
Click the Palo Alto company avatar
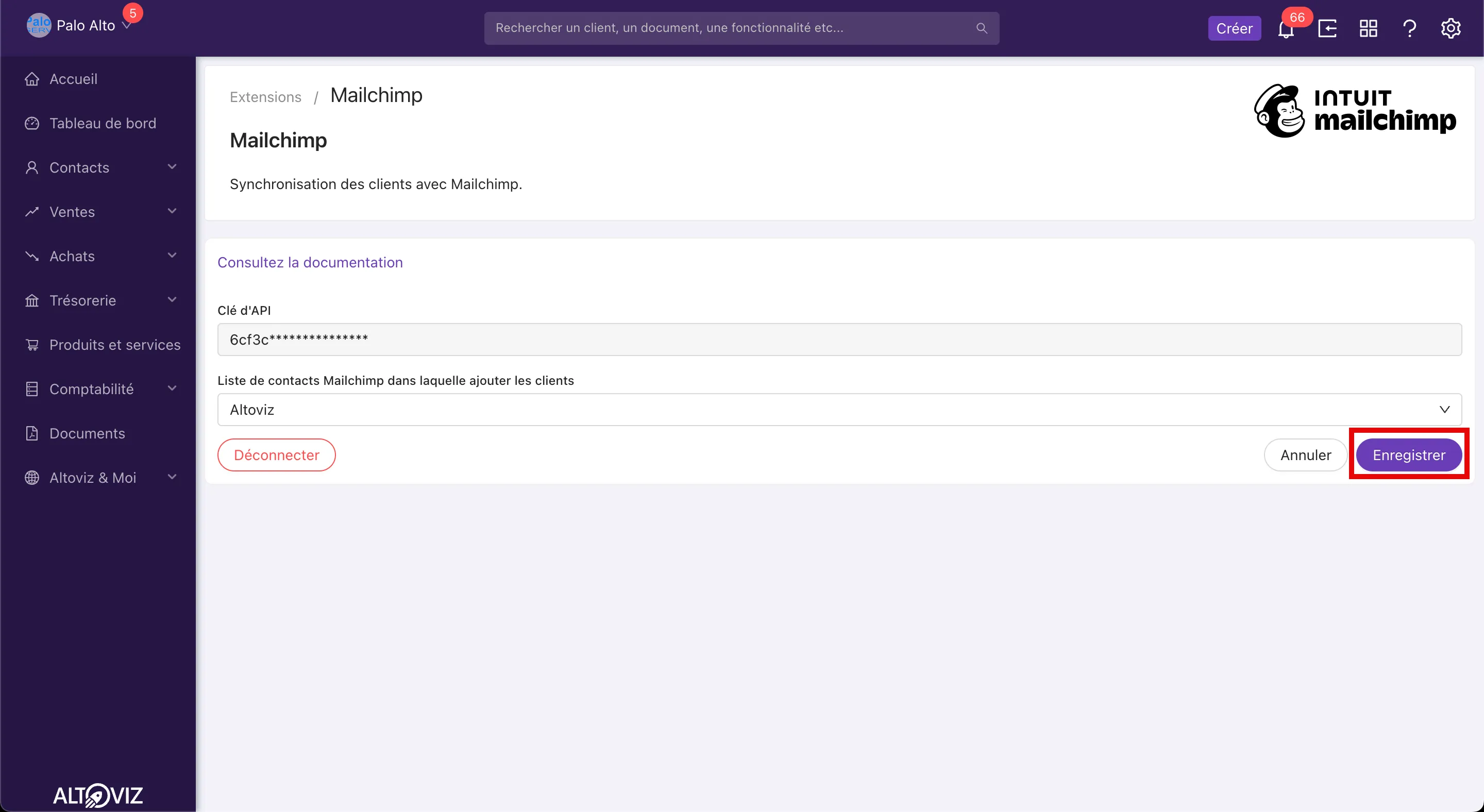[x=39, y=25]
